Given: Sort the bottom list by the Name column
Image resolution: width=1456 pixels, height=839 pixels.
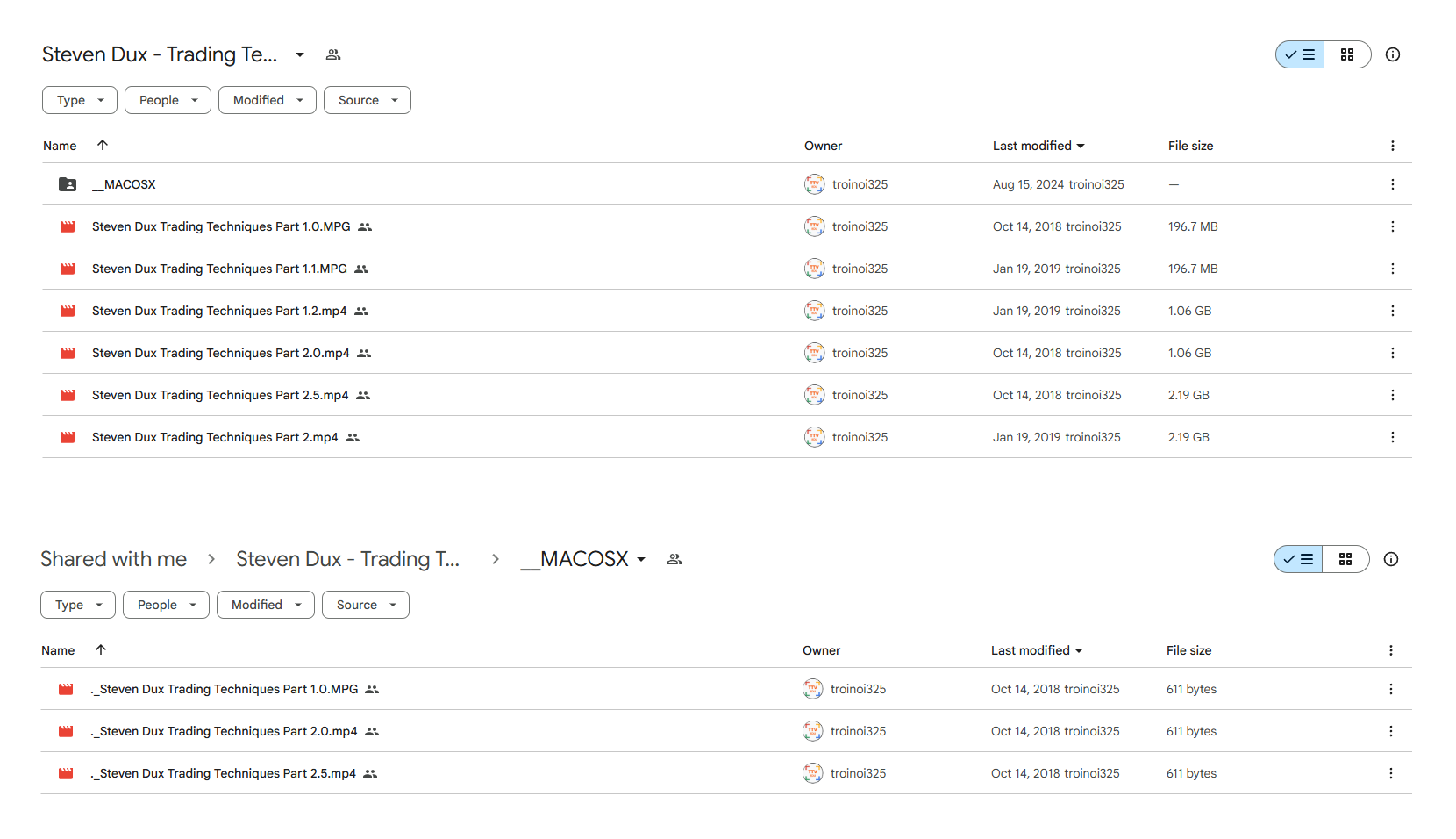Looking at the screenshot, I should point(58,650).
